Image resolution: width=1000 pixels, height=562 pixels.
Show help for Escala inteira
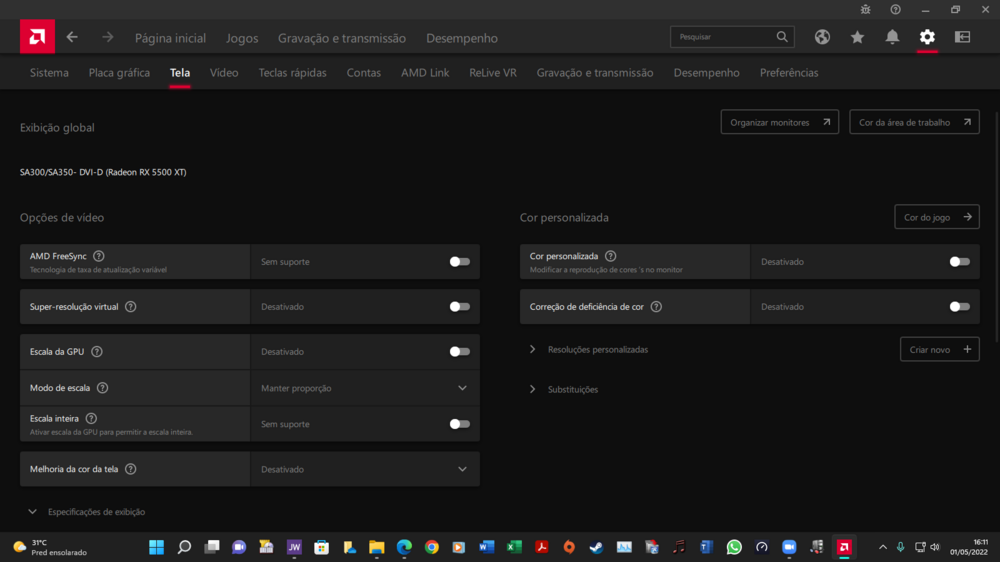click(x=91, y=418)
